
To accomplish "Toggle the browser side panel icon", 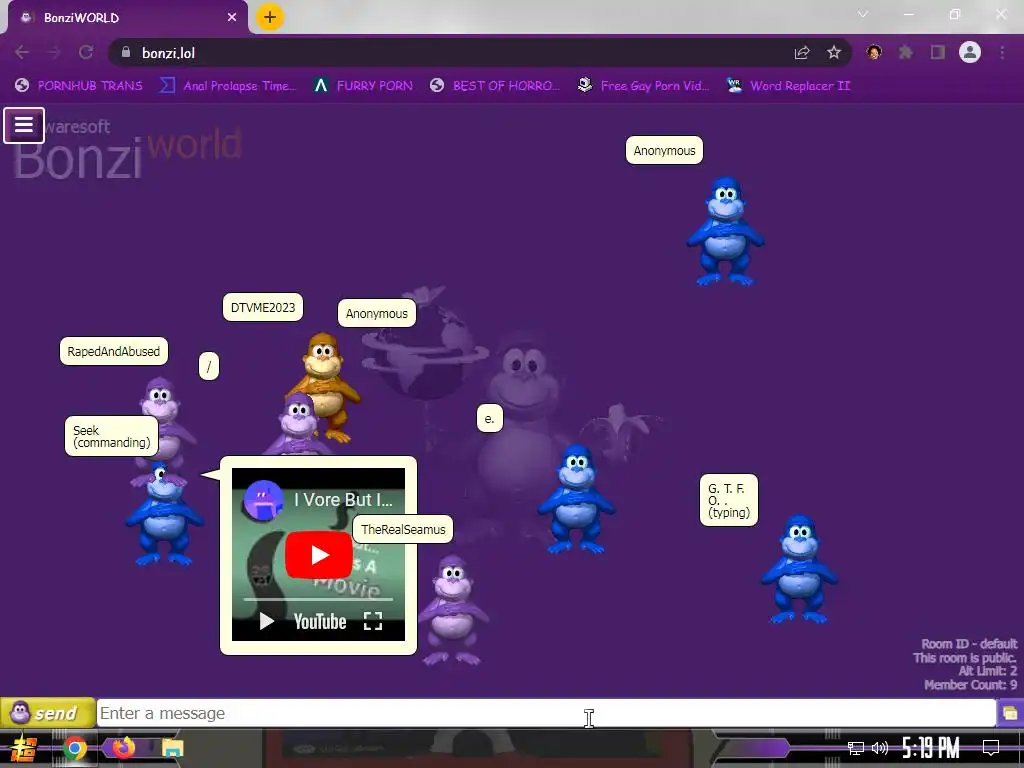I will tap(938, 52).
